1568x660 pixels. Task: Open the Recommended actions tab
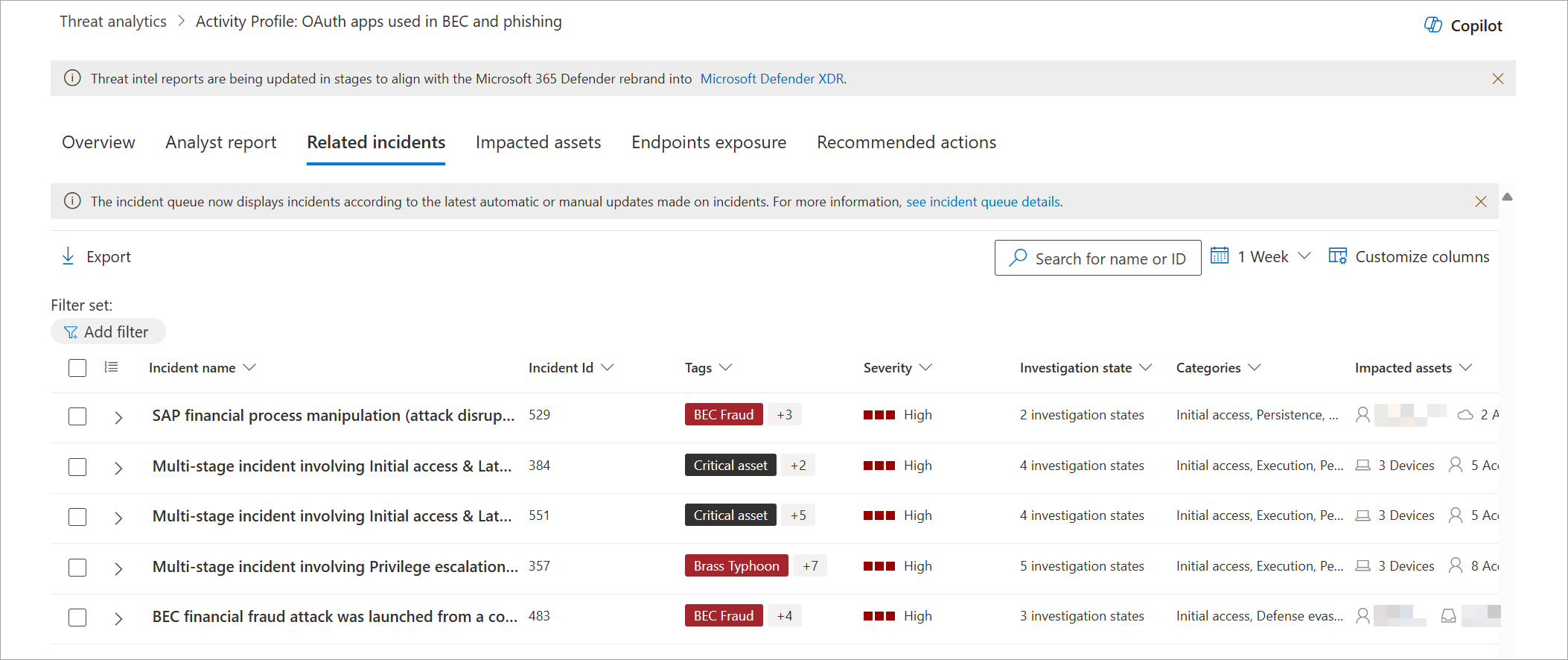click(906, 142)
